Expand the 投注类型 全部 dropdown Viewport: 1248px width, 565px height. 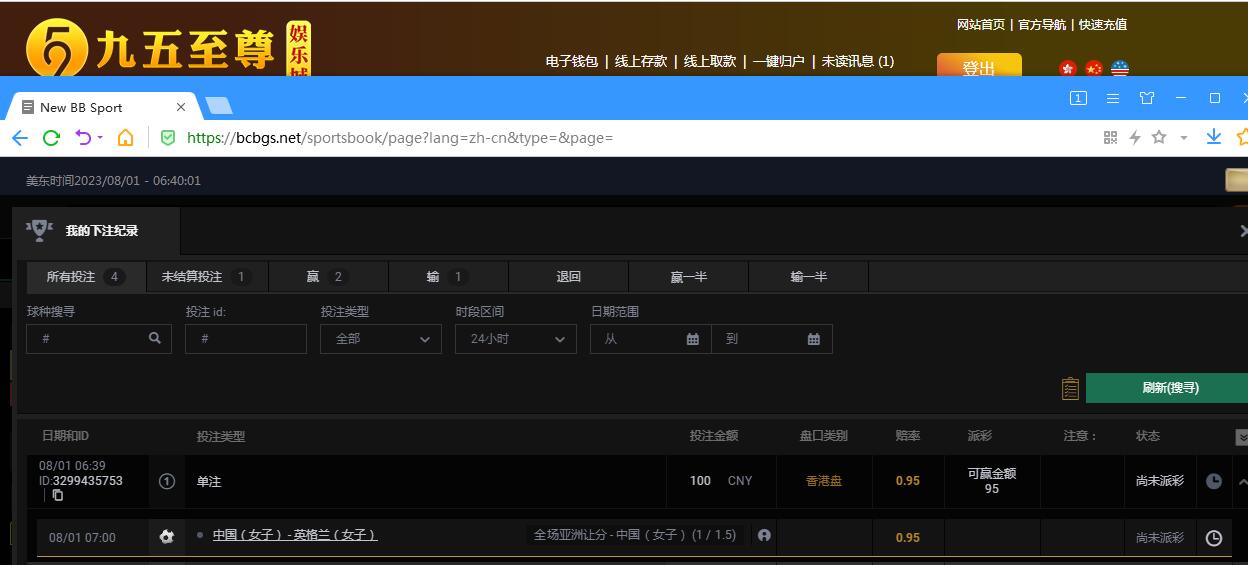[381, 339]
